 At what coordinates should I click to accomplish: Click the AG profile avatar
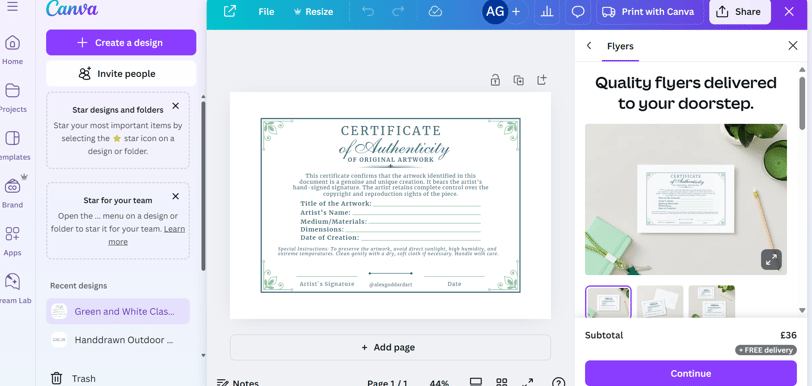495,11
